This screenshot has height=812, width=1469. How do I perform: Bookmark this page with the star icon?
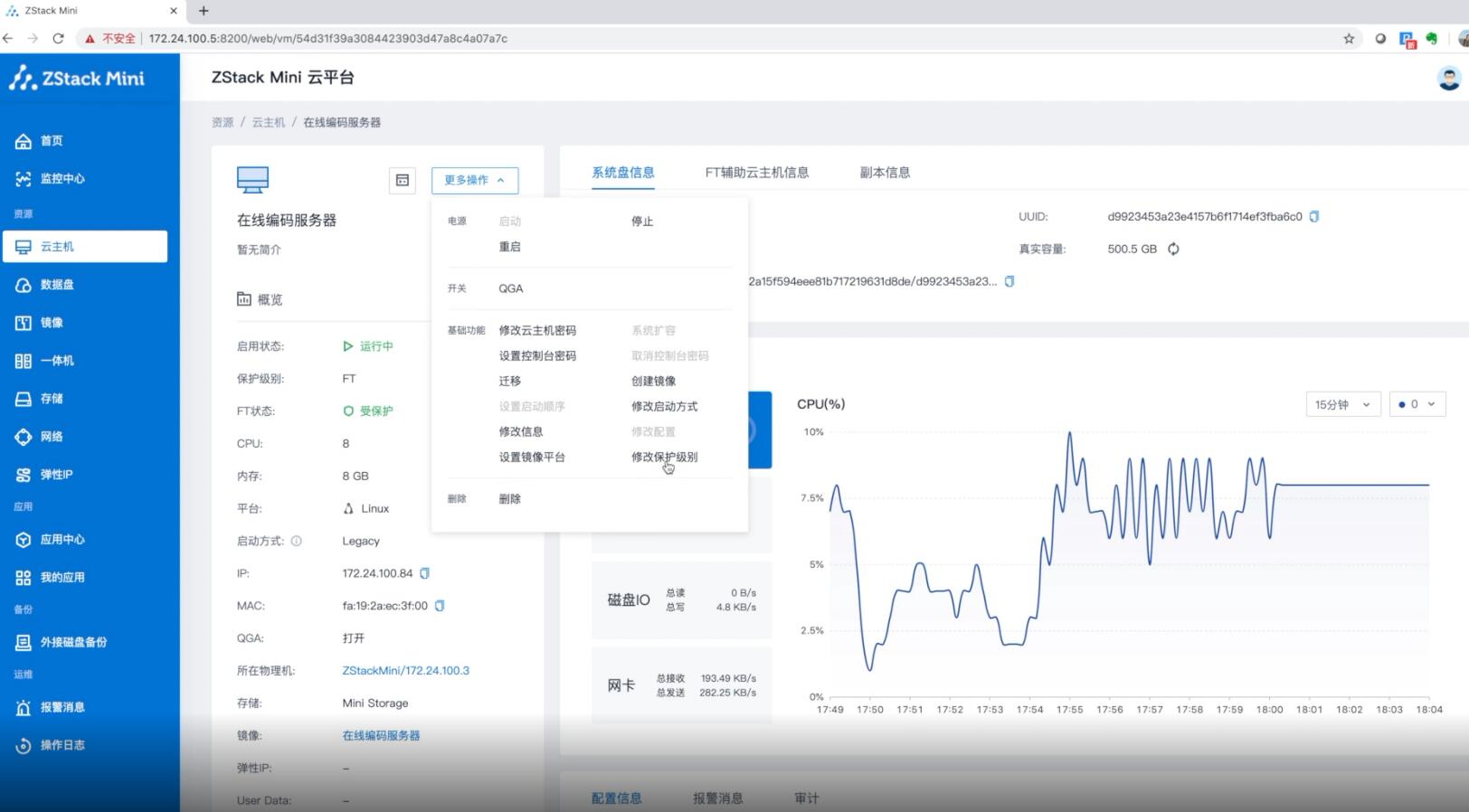point(1349,39)
